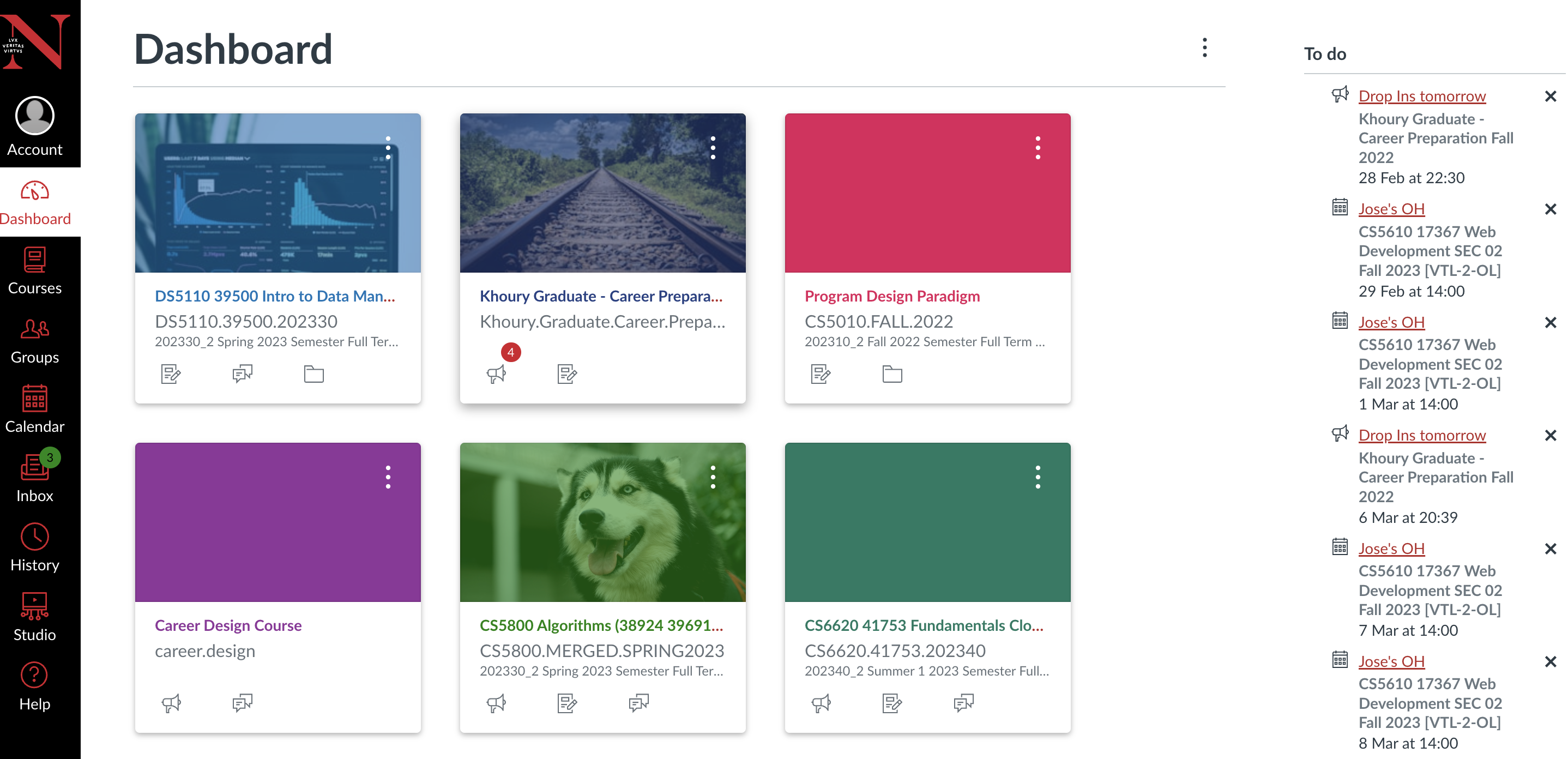
Task: Open Career Design Course announcements icon
Action: (171, 703)
